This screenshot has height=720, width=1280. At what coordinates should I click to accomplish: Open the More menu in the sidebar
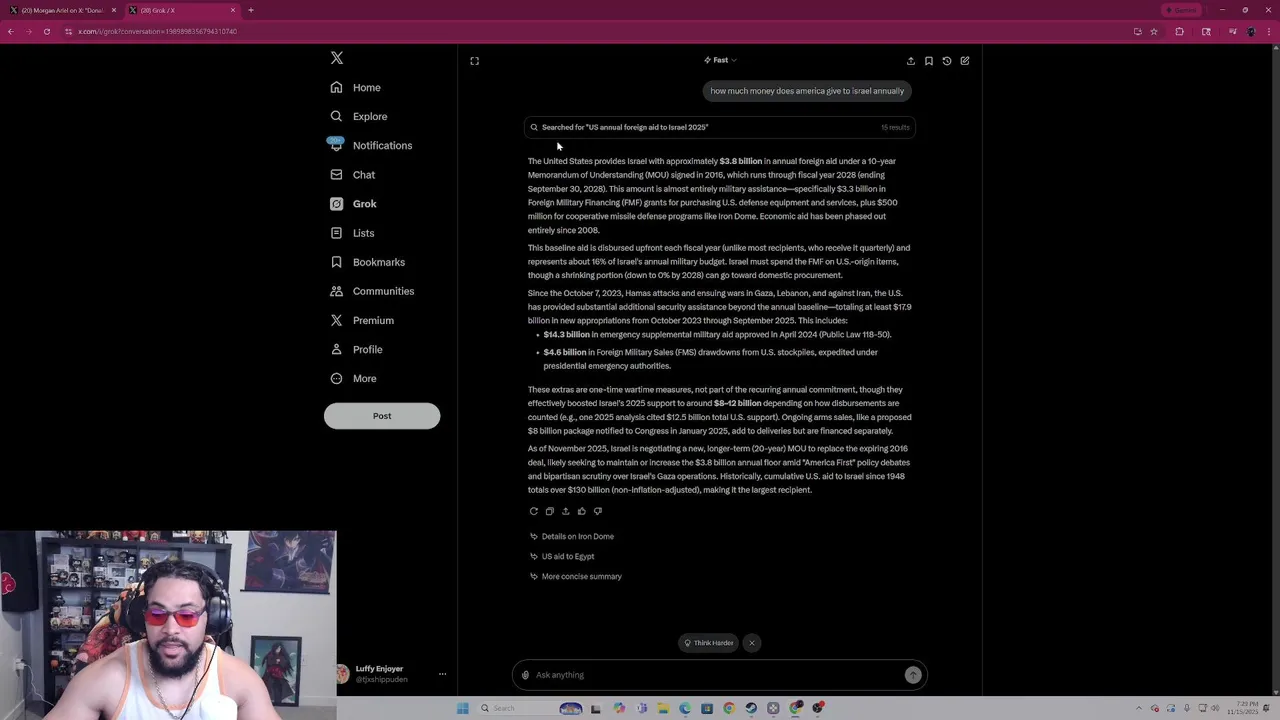click(353, 379)
